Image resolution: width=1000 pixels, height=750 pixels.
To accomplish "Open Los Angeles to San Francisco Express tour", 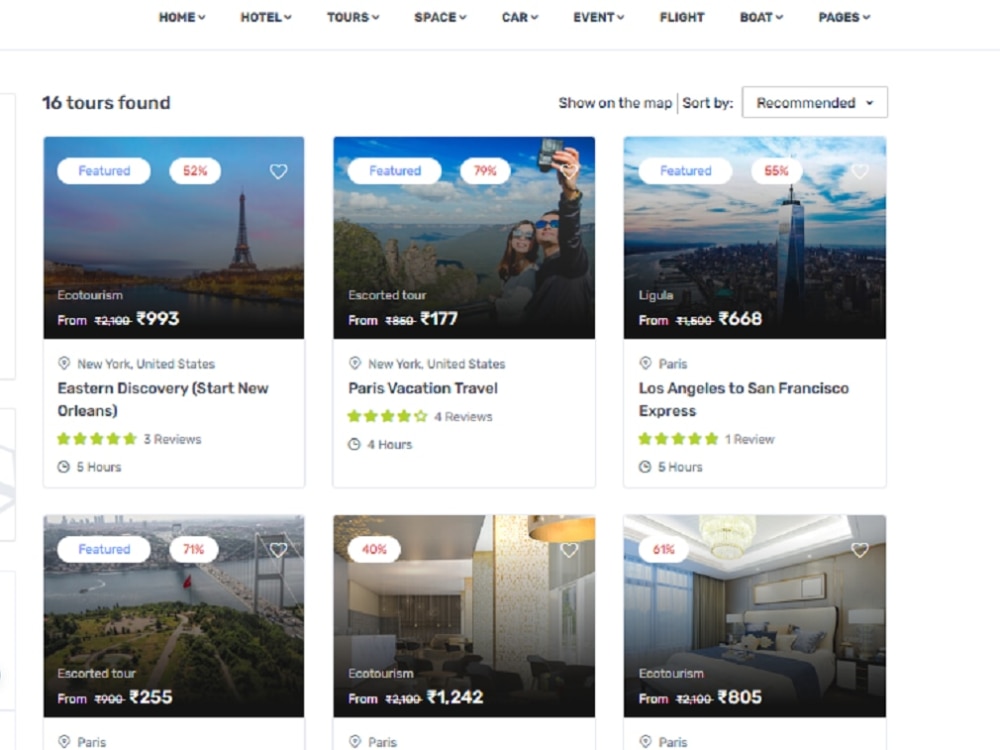I will click(x=744, y=399).
